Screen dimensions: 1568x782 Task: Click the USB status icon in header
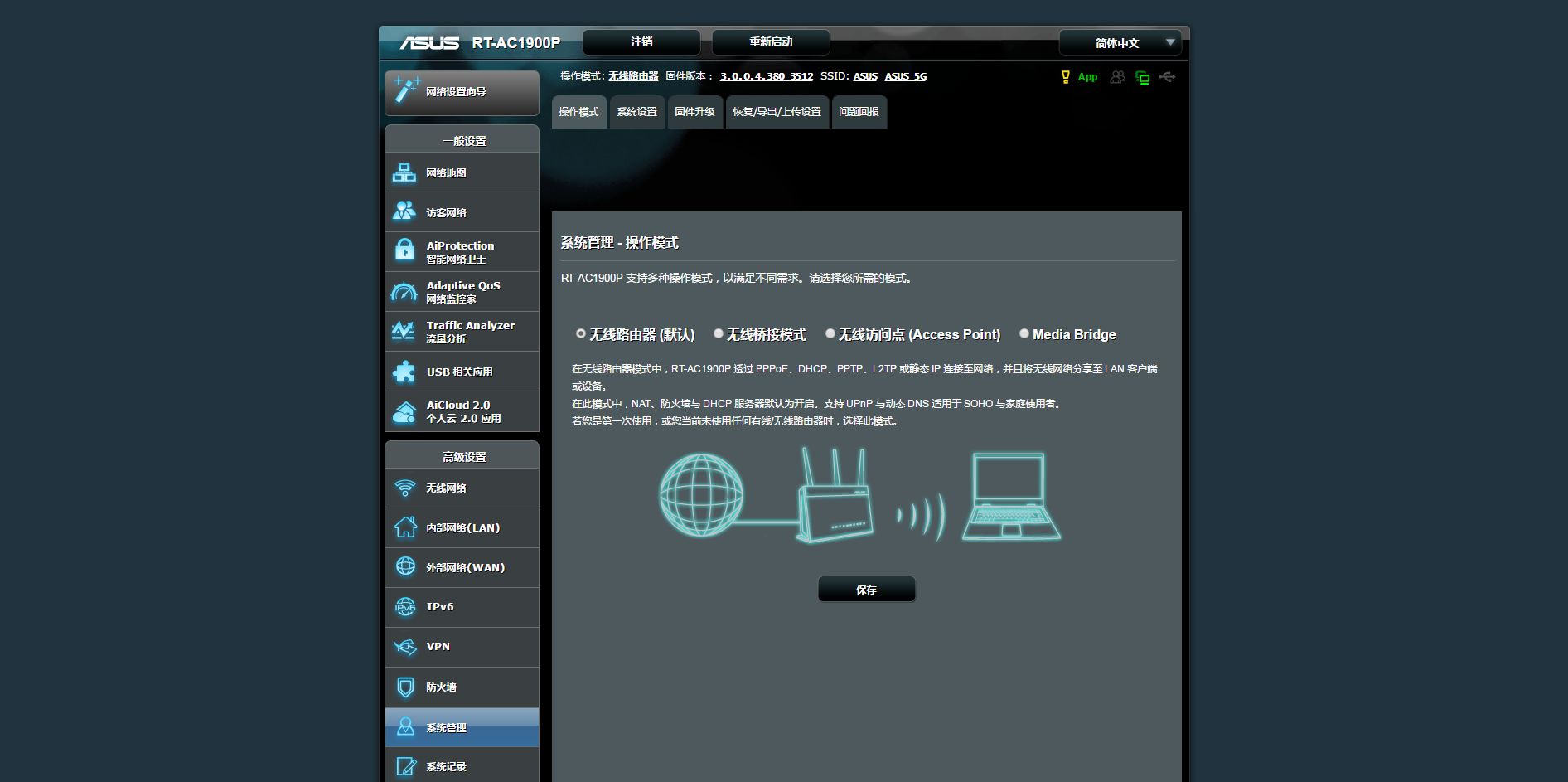[1168, 77]
